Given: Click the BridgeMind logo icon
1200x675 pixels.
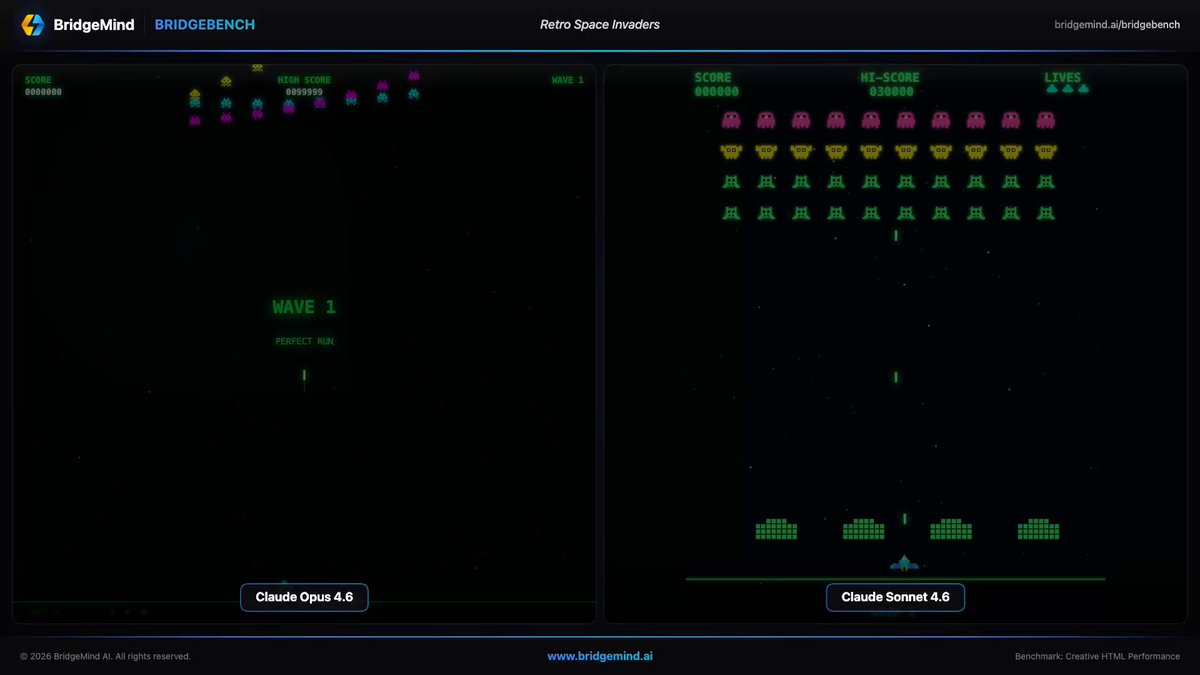Looking at the screenshot, I should click(33, 24).
